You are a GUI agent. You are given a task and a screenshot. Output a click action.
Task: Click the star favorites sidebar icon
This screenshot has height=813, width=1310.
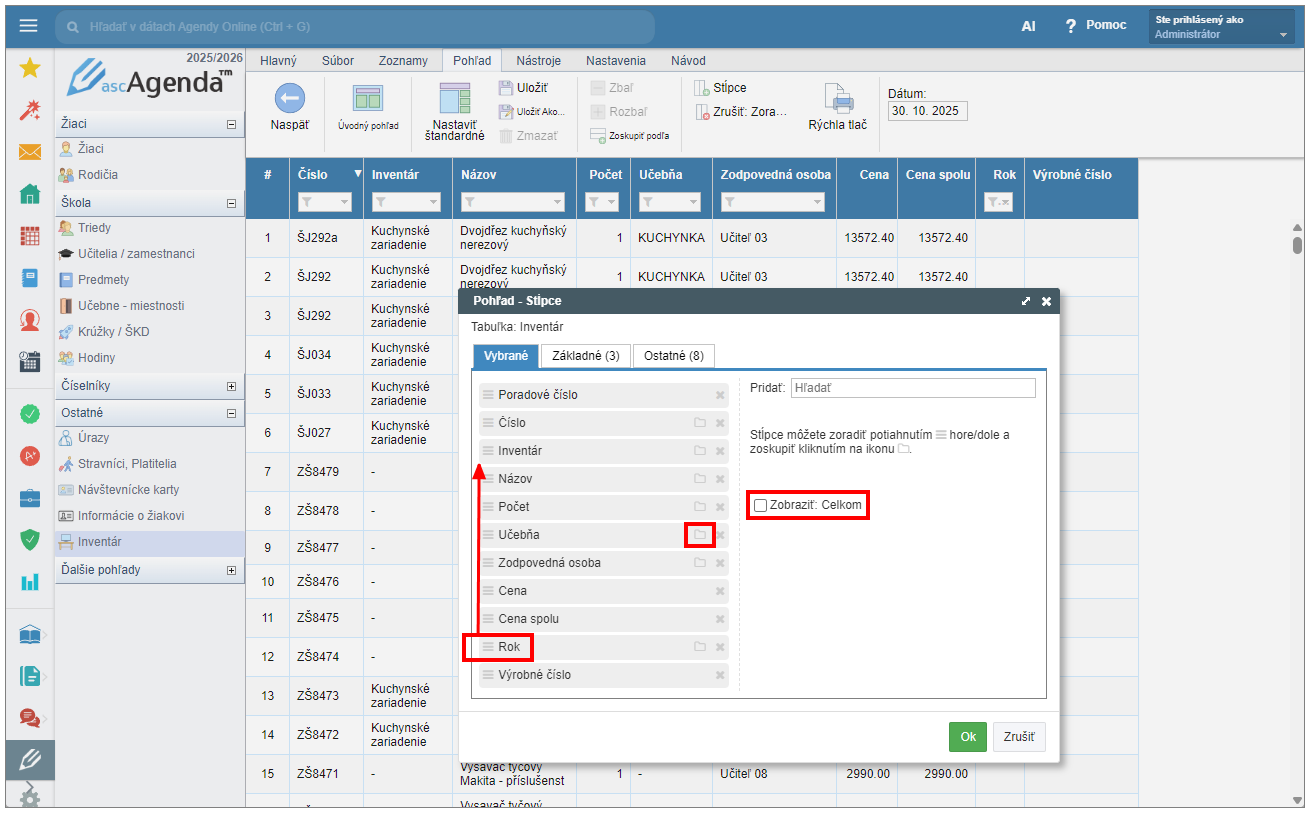tap(30, 68)
